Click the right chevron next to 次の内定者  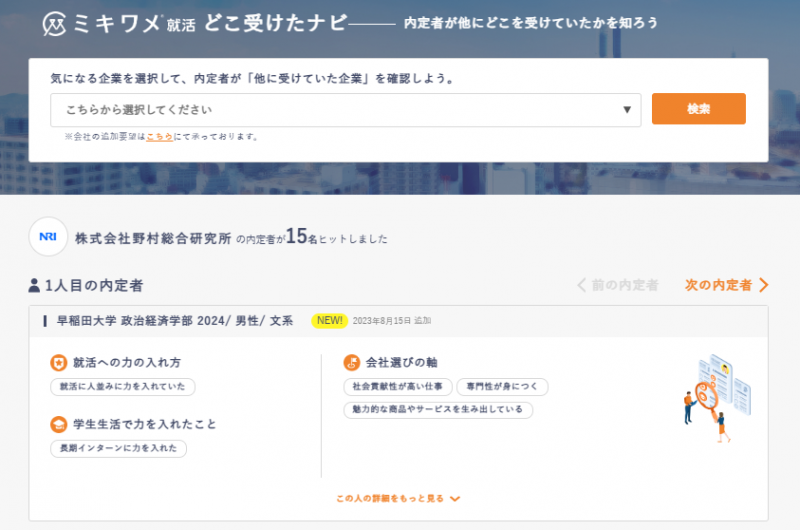click(763, 285)
